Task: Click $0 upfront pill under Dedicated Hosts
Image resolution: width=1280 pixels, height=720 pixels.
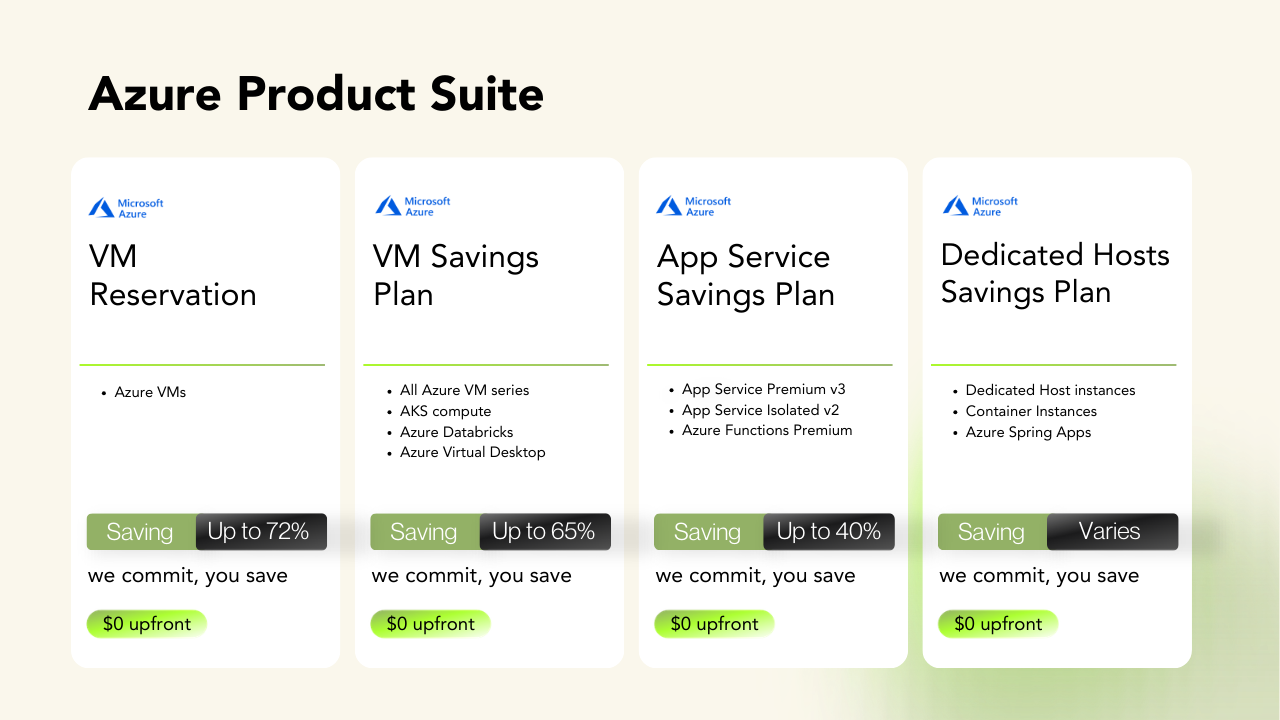Action: [998, 624]
